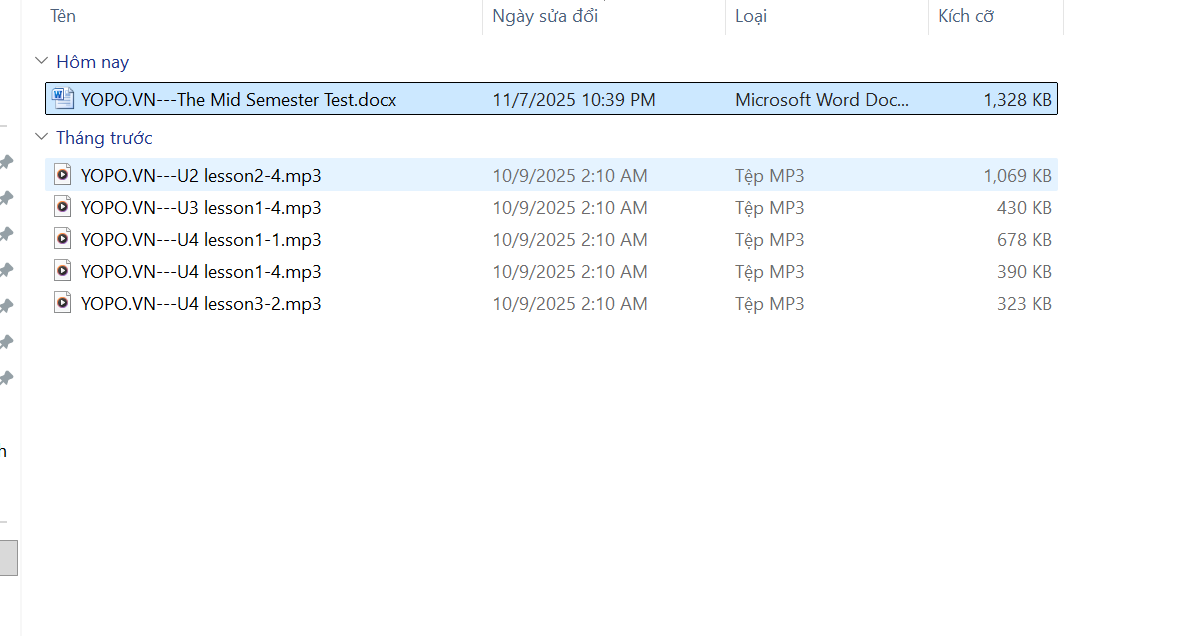Image resolution: width=1182 pixels, height=636 pixels.
Task: Click the 323 KB size of U4 lesson3-2
Action: pyautogui.click(x=1024, y=304)
